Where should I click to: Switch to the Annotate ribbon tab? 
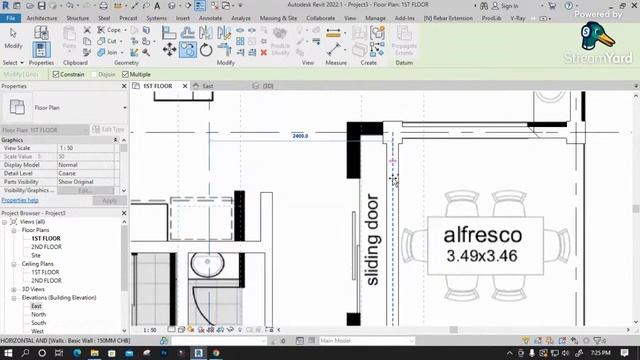pyautogui.click(x=210, y=18)
